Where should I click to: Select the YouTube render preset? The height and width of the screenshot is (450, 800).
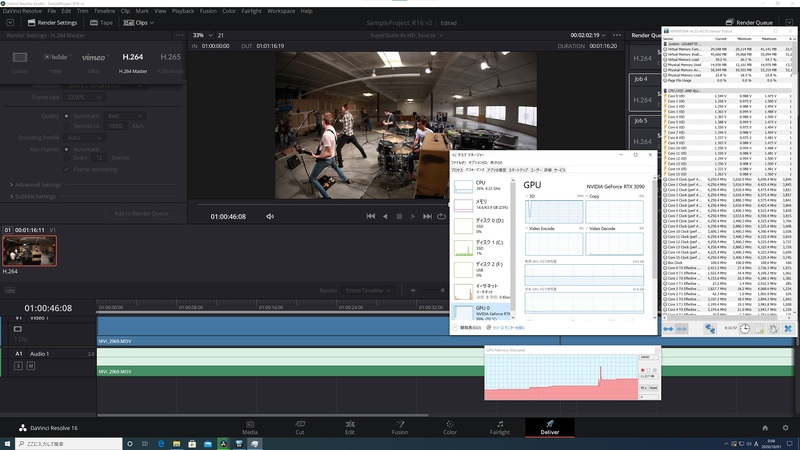(56, 62)
